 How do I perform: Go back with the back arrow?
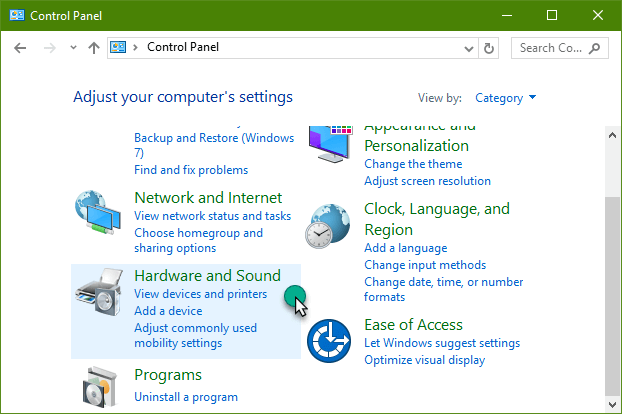(x=20, y=48)
